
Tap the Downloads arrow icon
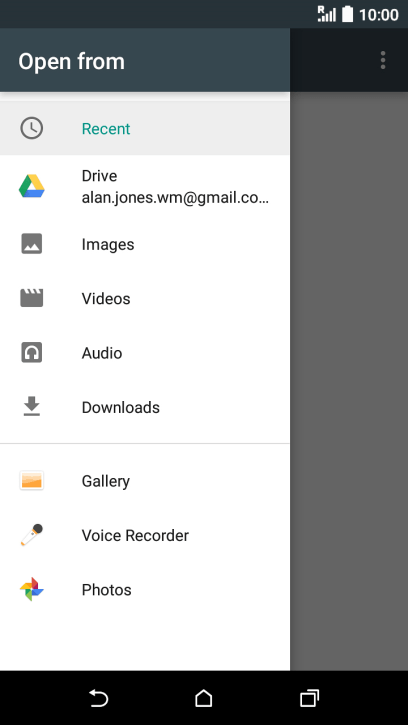[x=31, y=406]
